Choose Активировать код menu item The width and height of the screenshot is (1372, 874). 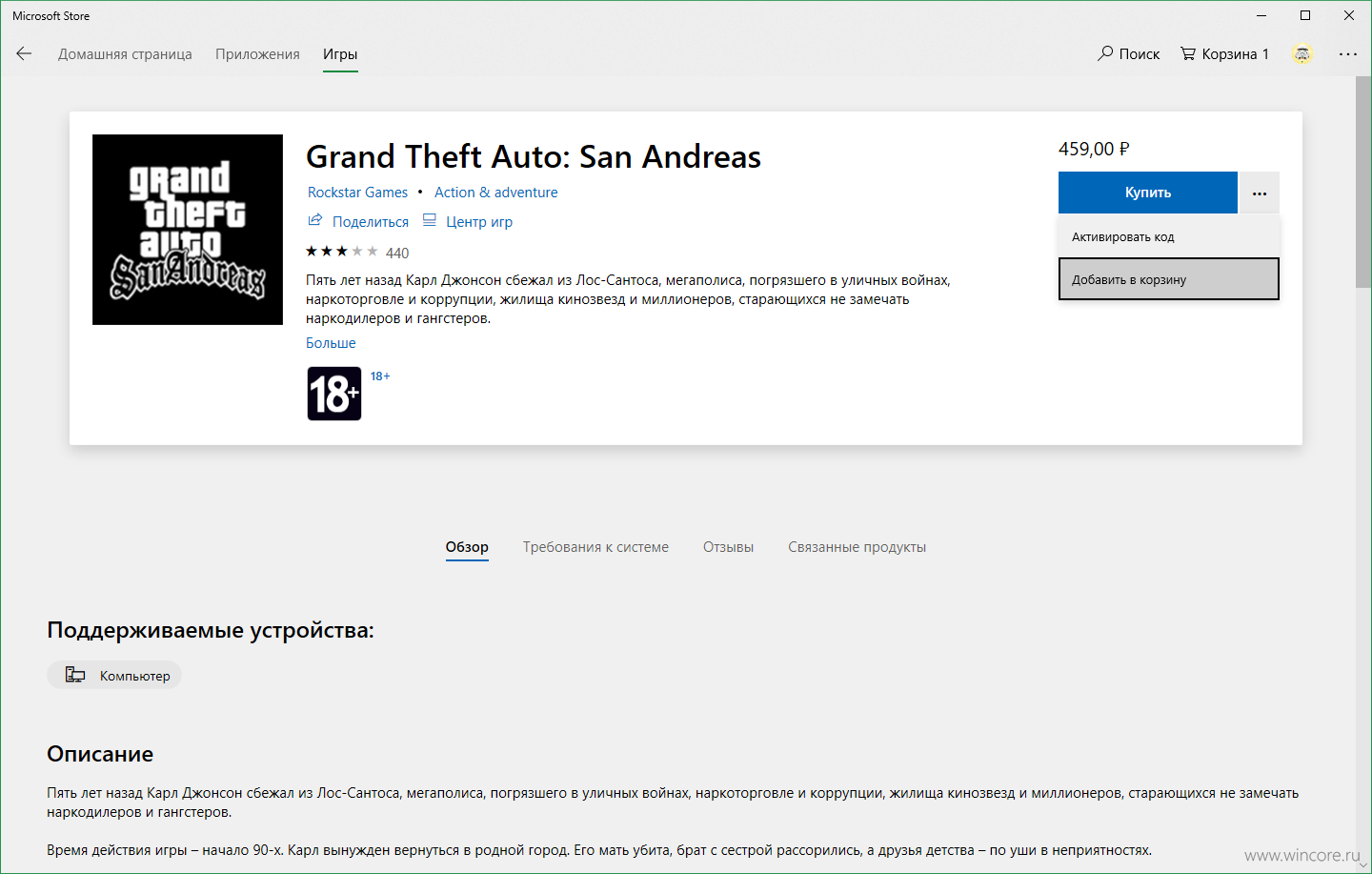(1169, 236)
